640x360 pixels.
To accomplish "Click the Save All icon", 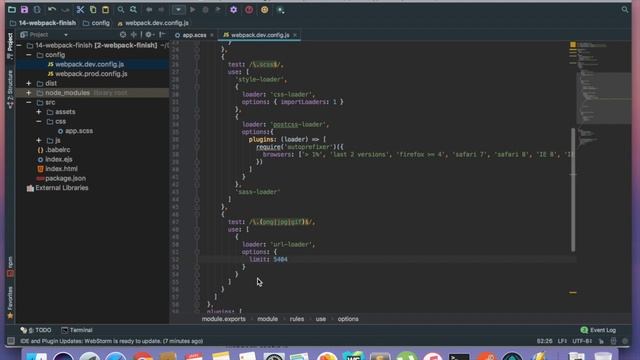I will 24,9.
